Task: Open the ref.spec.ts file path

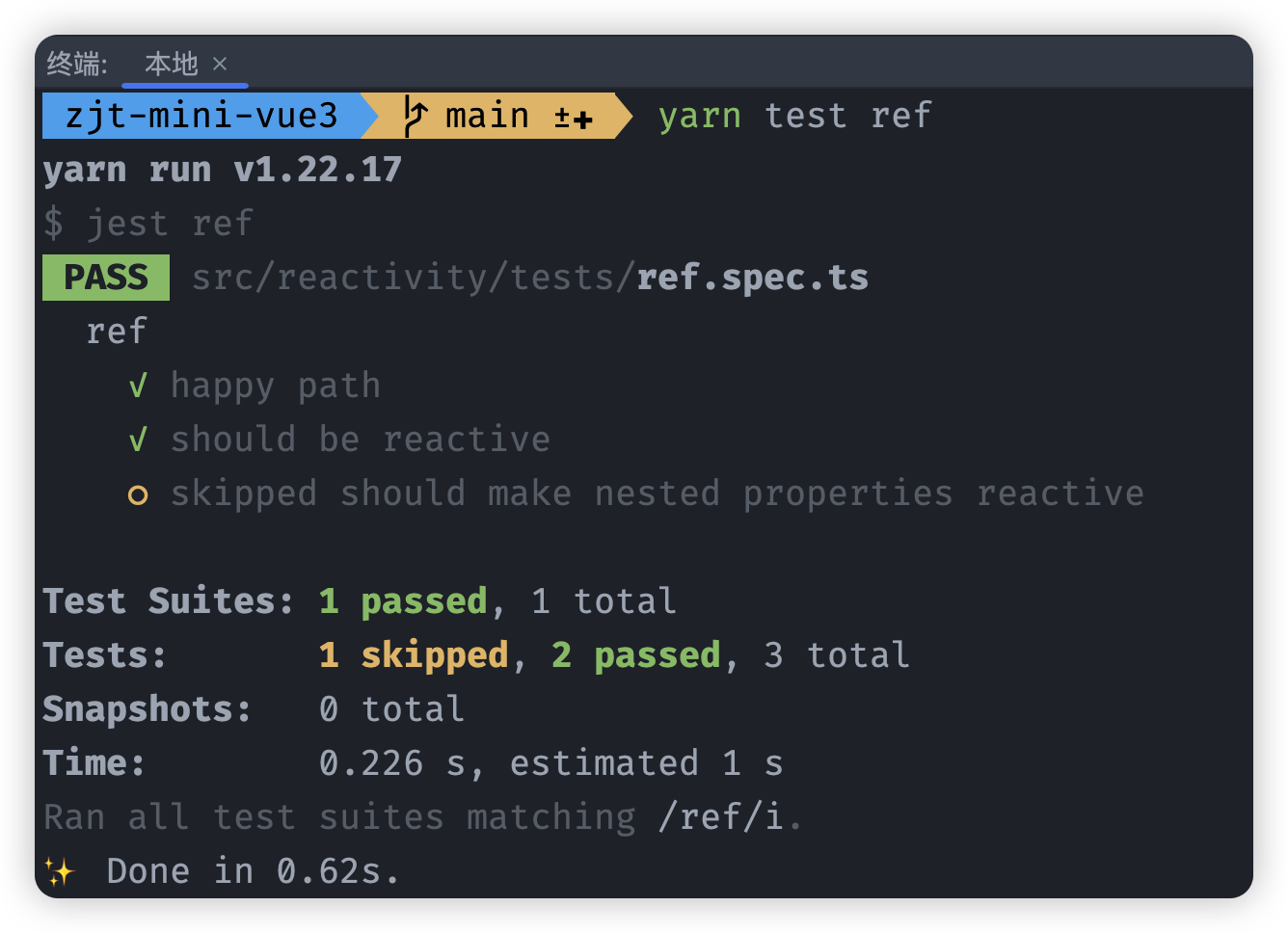Action: [529, 278]
